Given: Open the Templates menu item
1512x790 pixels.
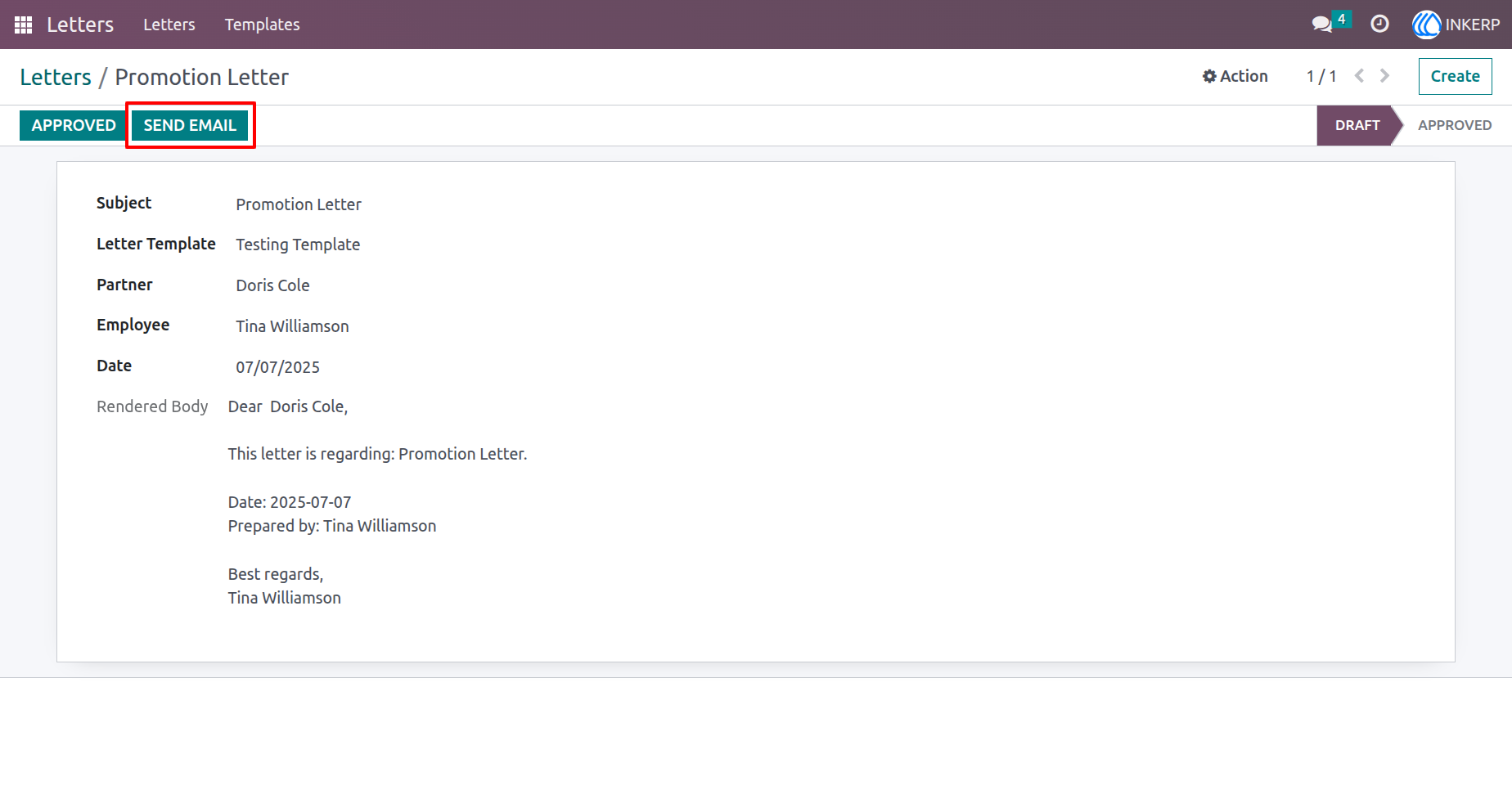Looking at the screenshot, I should (263, 25).
